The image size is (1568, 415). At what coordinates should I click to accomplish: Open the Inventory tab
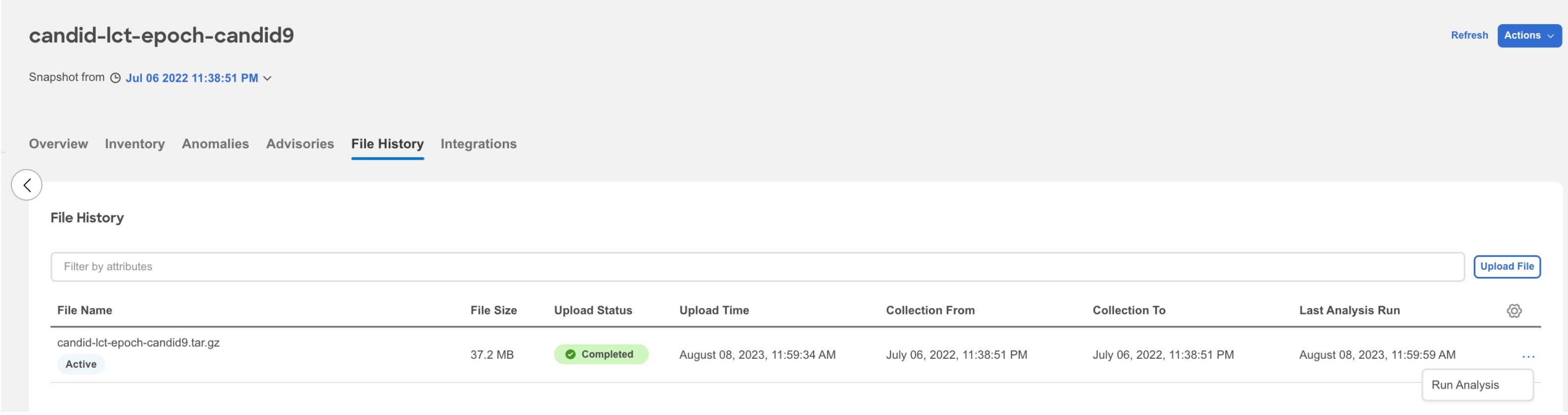pyautogui.click(x=135, y=143)
